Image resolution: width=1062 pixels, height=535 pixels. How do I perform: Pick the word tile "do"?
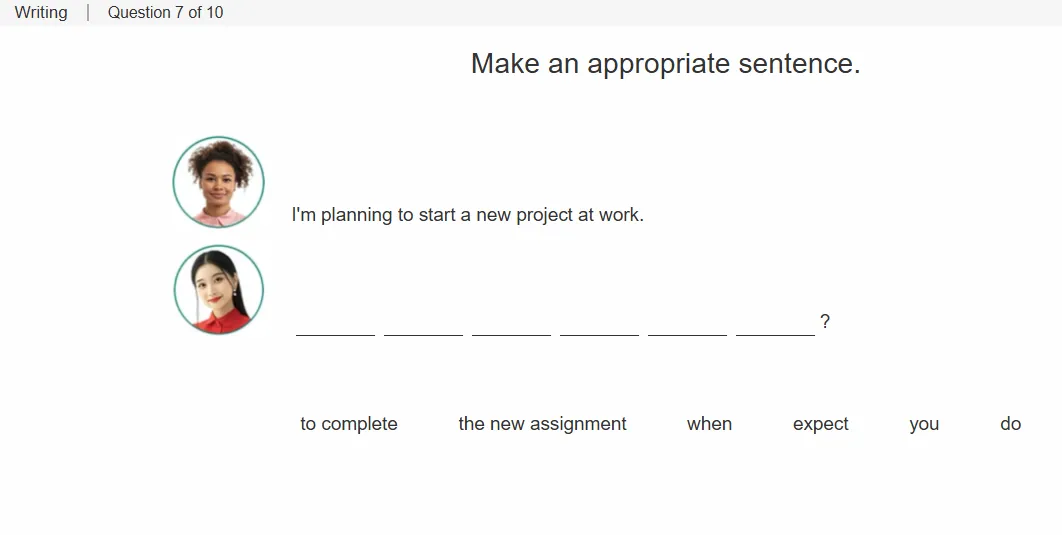coord(1011,424)
